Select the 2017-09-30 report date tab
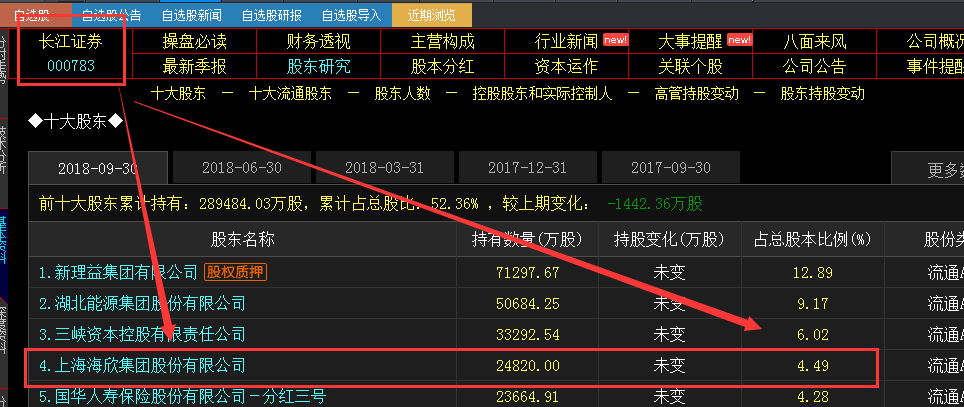964x407 pixels. (x=671, y=167)
